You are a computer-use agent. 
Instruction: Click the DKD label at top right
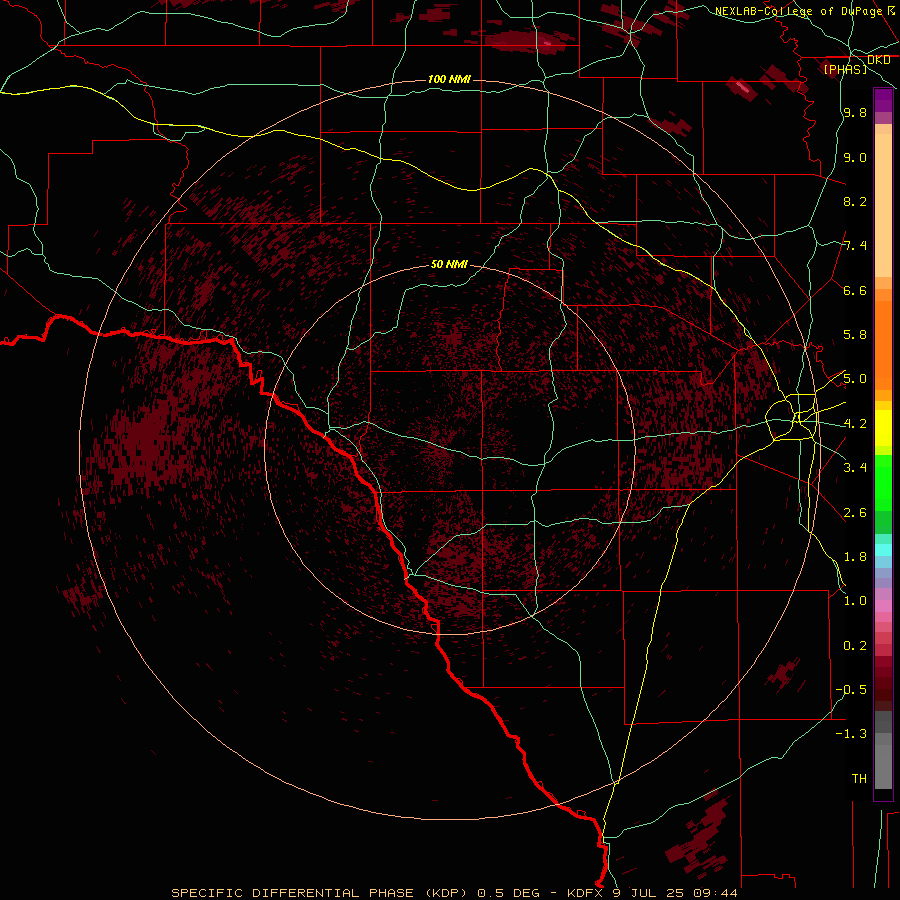tap(879, 60)
